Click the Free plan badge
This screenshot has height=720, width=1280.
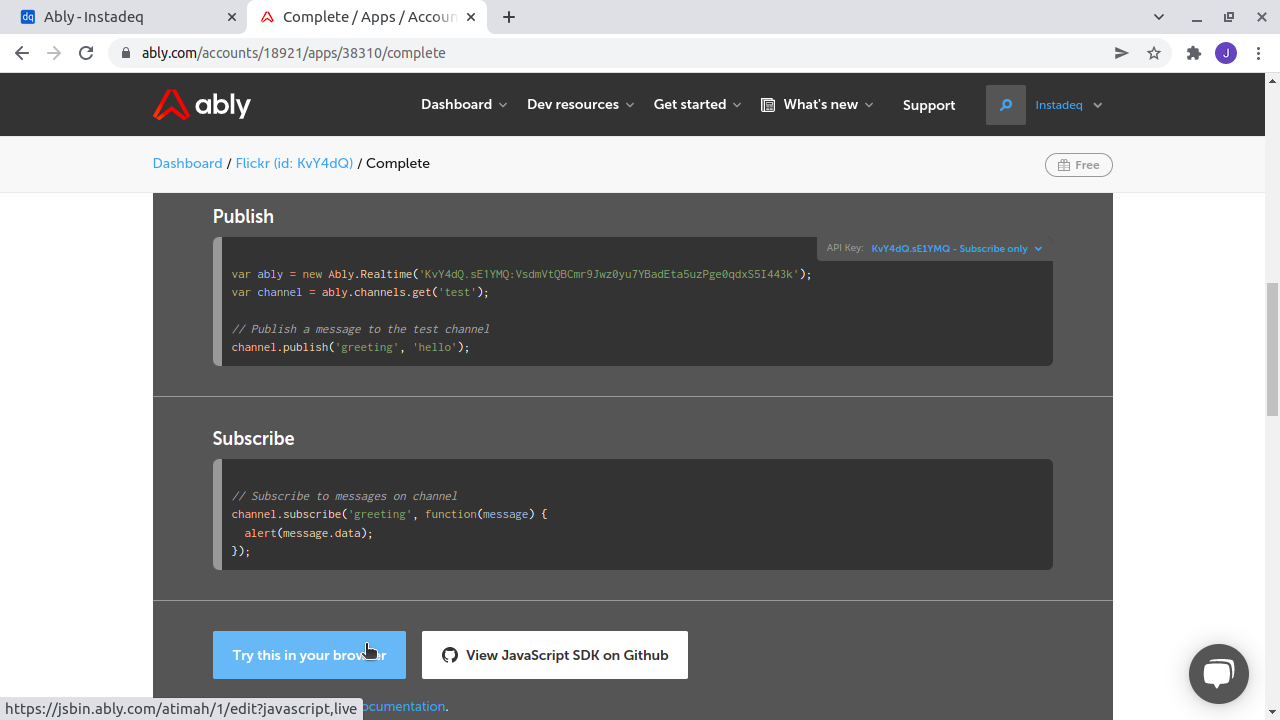pyautogui.click(x=1079, y=165)
